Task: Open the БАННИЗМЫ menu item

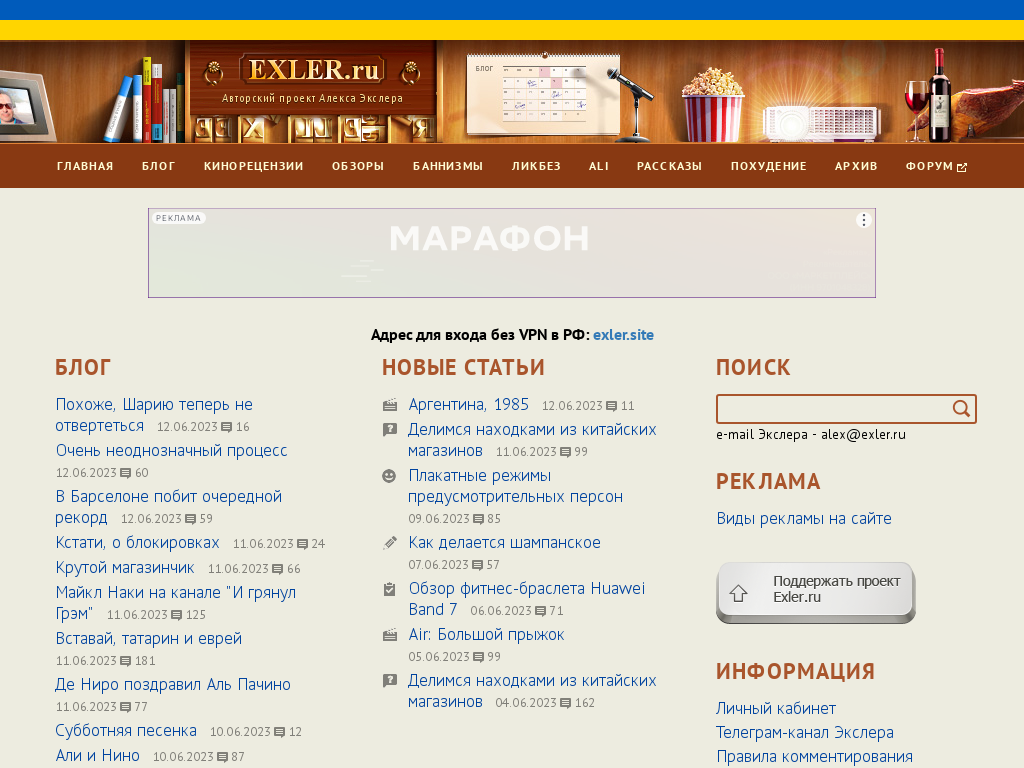Action: click(x=448, y=167)
